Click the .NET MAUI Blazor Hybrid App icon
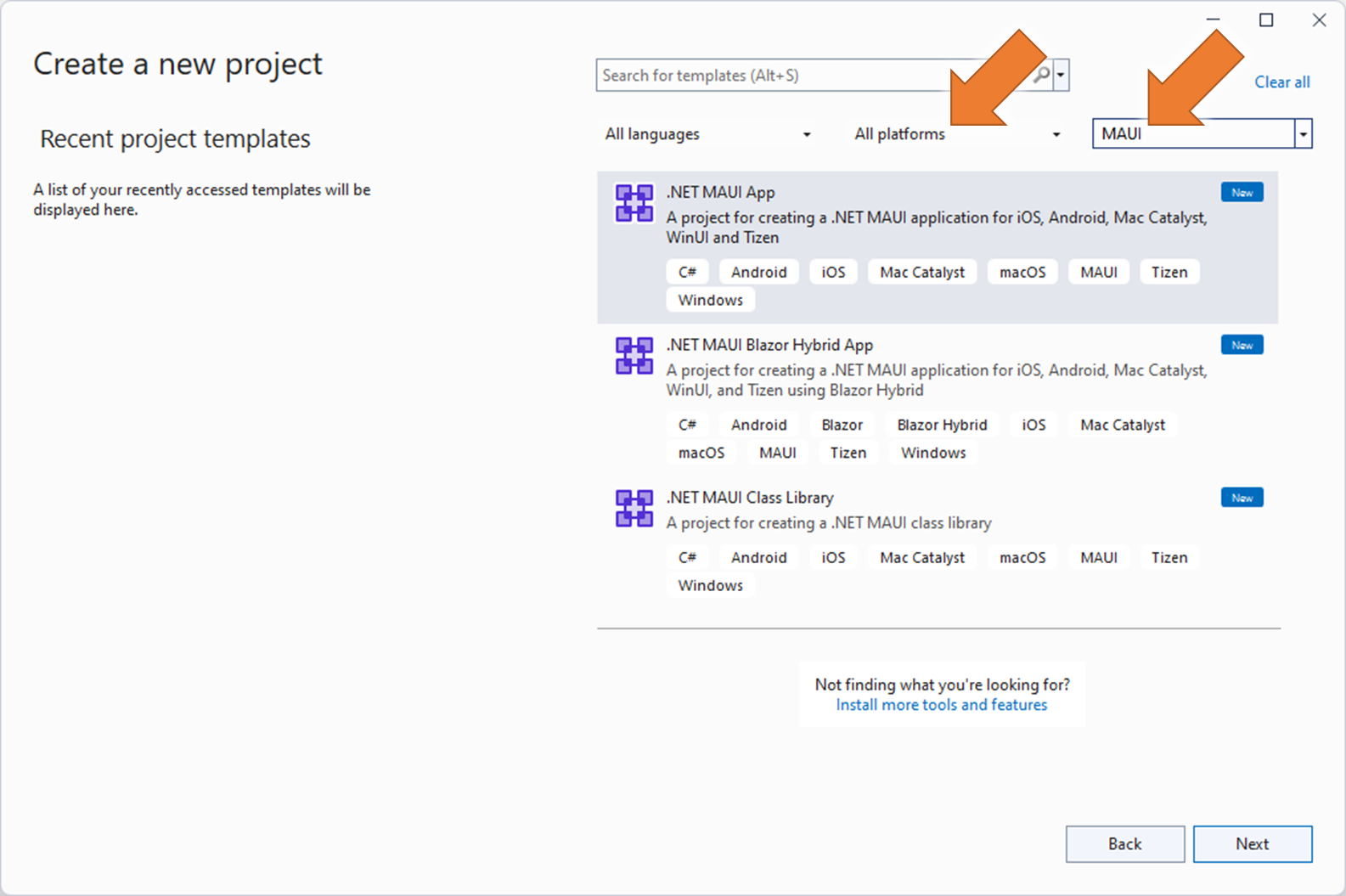Viewport: 1346px width, 896px height. [634, 356]
